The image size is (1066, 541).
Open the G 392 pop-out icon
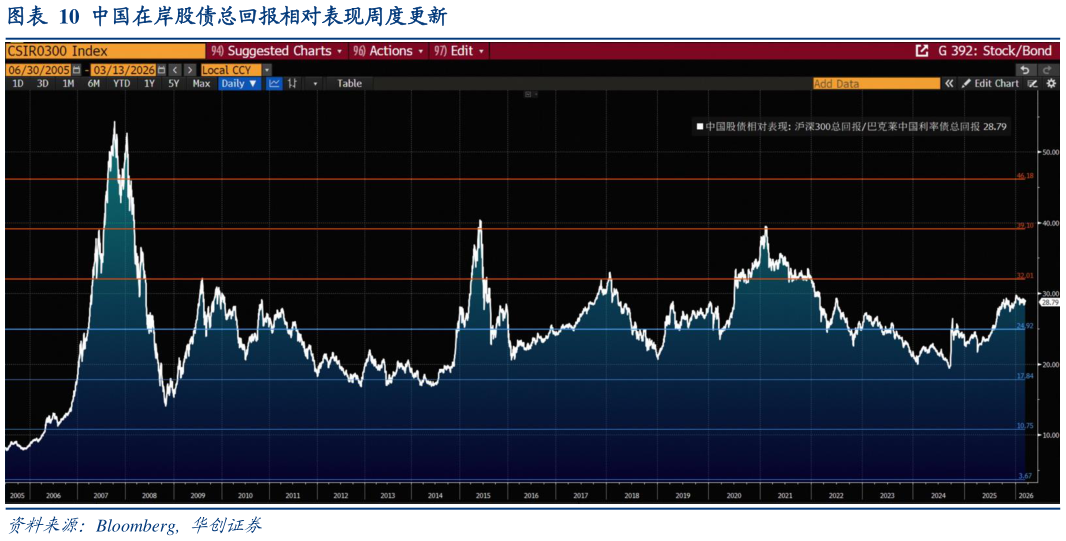921,51
